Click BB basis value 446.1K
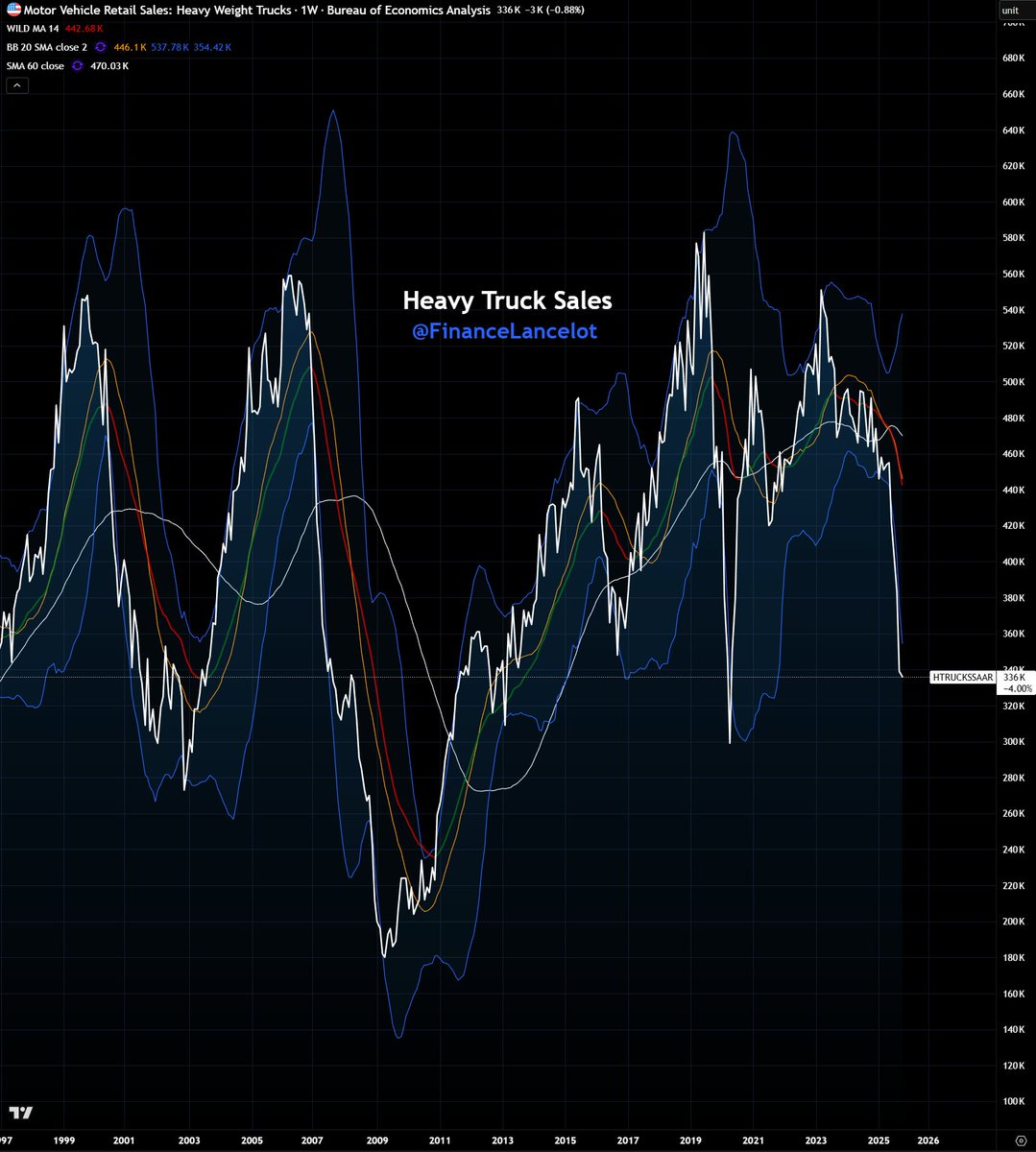 [x=130, y=47]
